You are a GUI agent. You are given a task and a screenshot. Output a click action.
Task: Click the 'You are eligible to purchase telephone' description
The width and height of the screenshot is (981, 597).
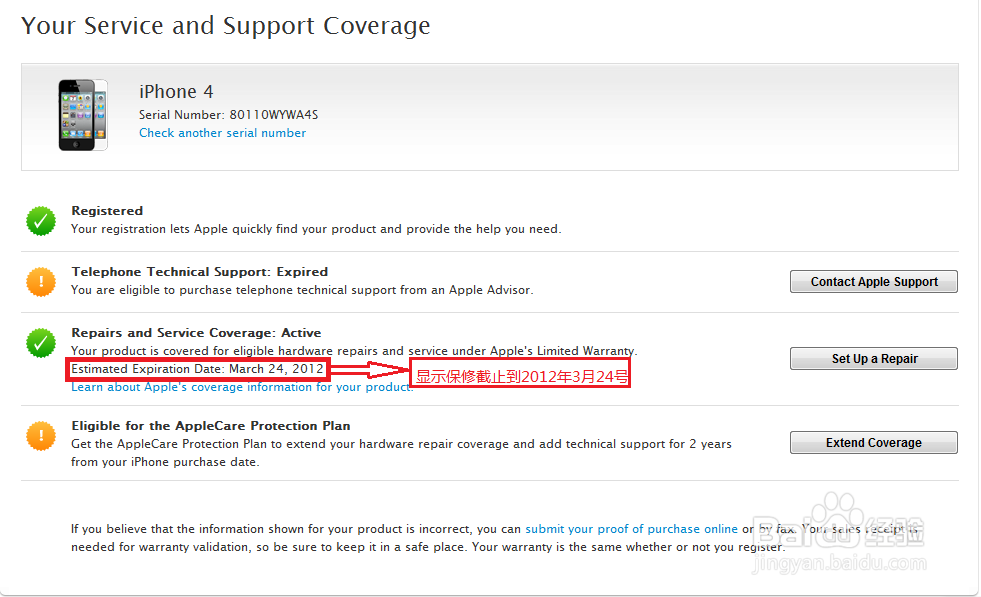click(302, 290)
